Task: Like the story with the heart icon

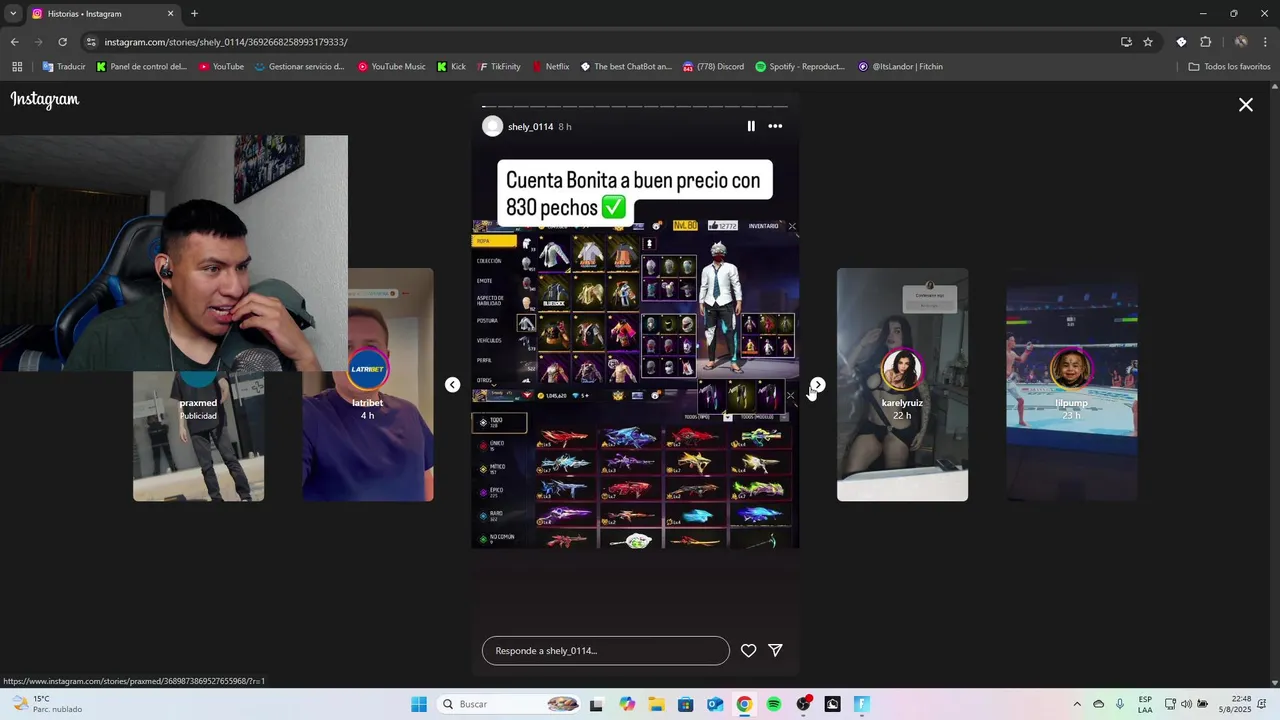Action: click(x=748, y=650)
